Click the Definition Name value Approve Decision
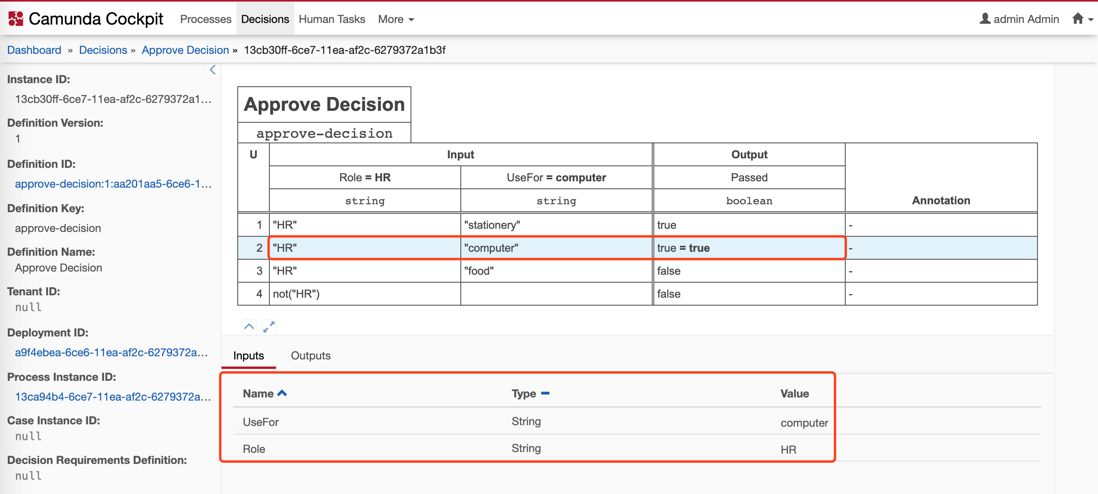The image size is (1098, 494). click(58, 268)
